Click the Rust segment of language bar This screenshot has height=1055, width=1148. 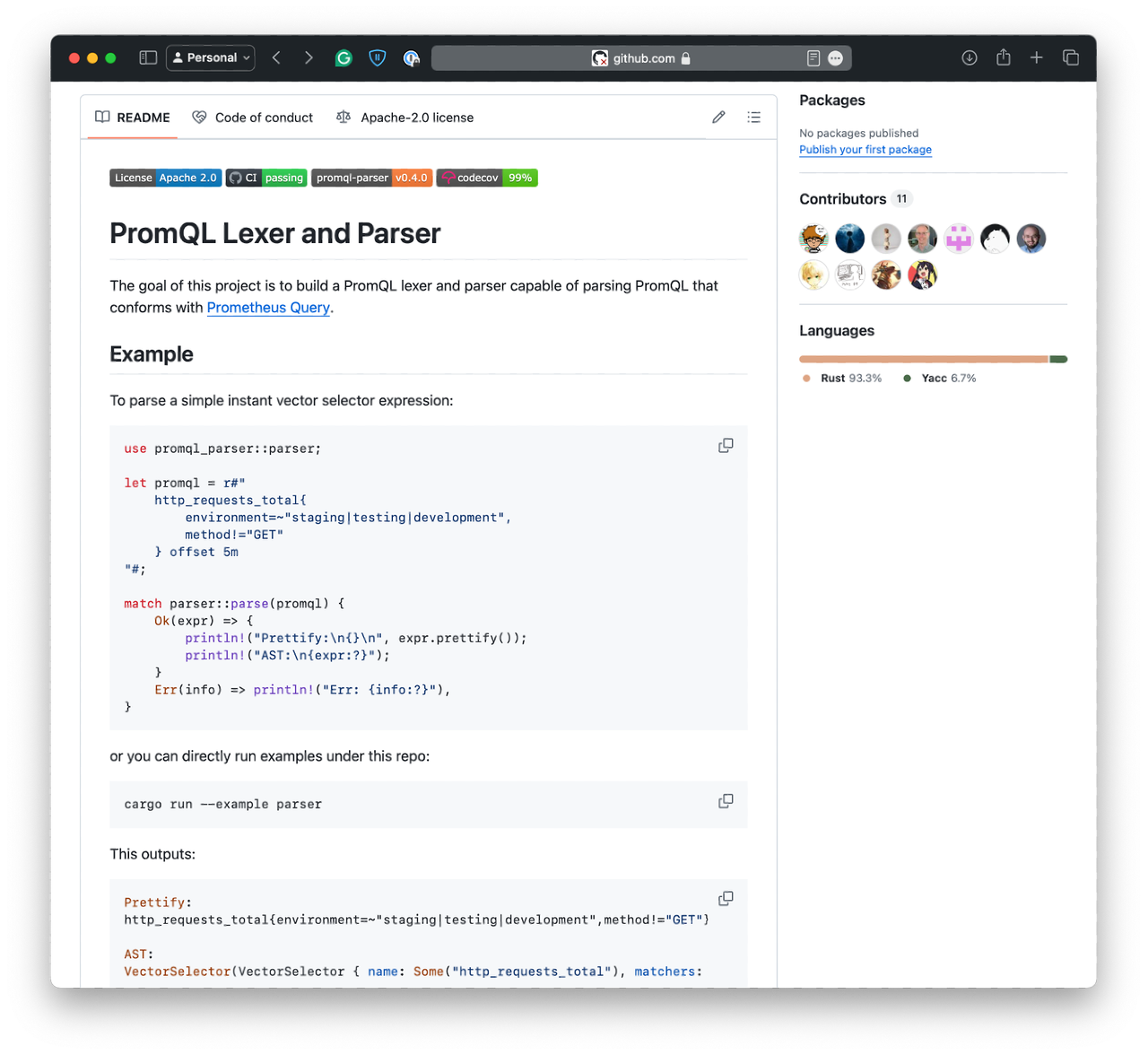pos(924,360)
